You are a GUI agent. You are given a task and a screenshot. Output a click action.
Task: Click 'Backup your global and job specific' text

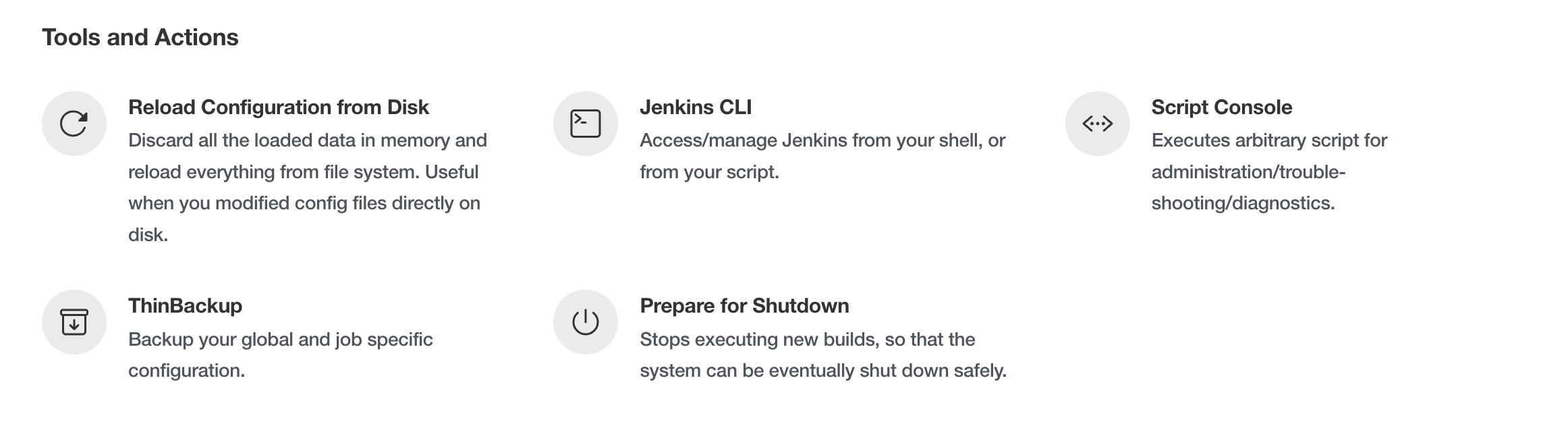(x=281, y=339)
